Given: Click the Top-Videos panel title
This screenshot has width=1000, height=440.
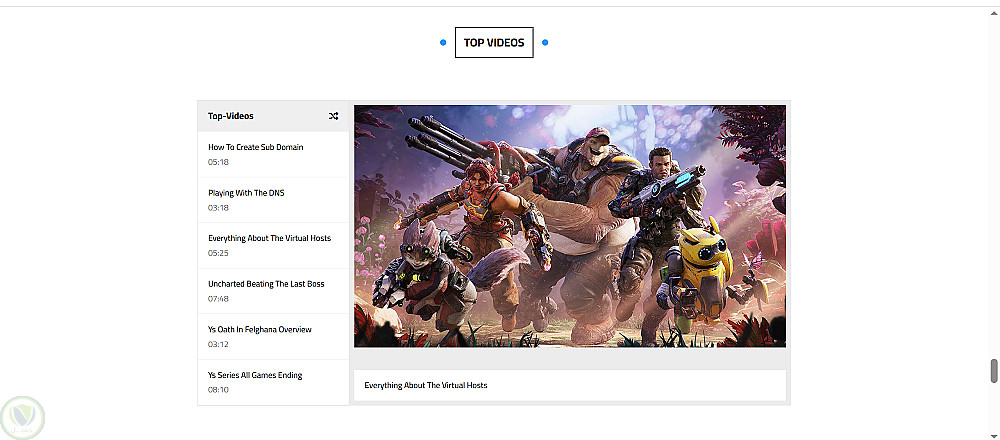Looking at the screenshot, I should (230, 116).
